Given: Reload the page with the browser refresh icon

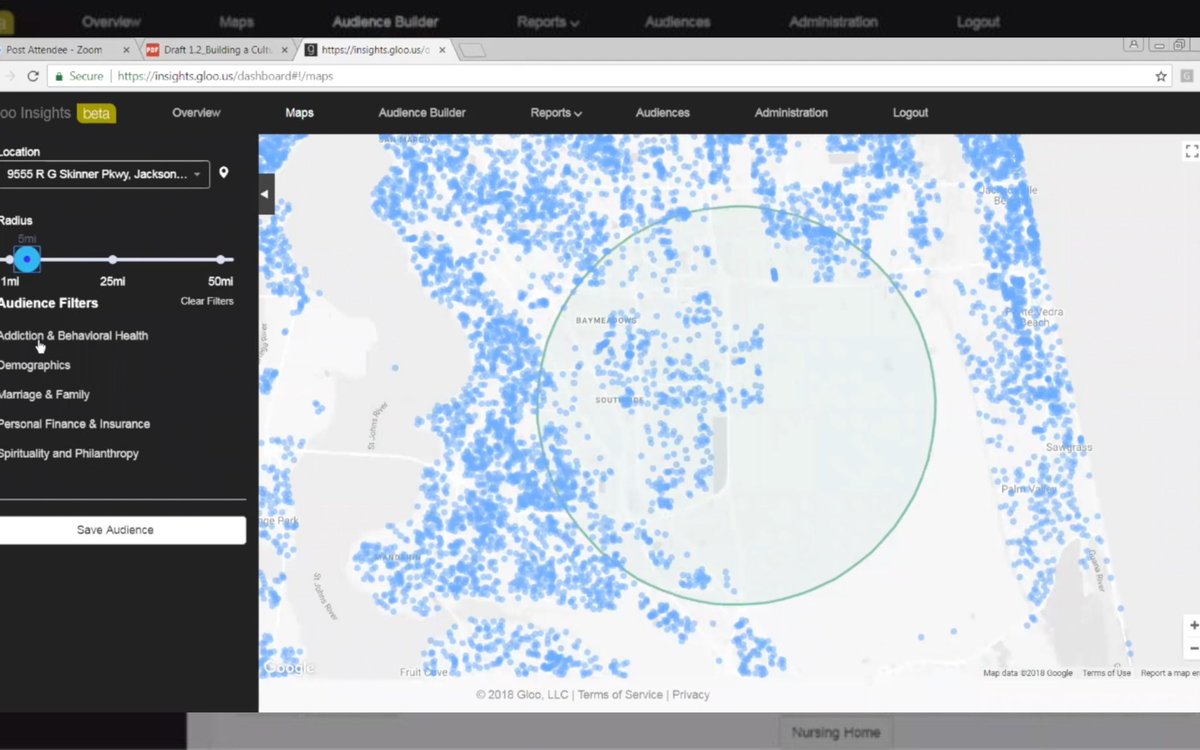Looking at the screenshot, I should click(x=33, y=76).
